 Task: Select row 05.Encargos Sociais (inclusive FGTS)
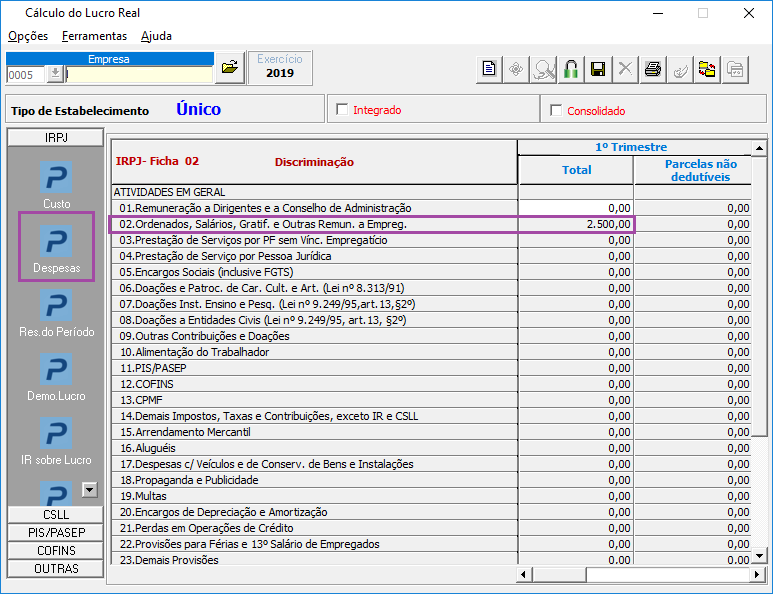[x=315, y=272]
